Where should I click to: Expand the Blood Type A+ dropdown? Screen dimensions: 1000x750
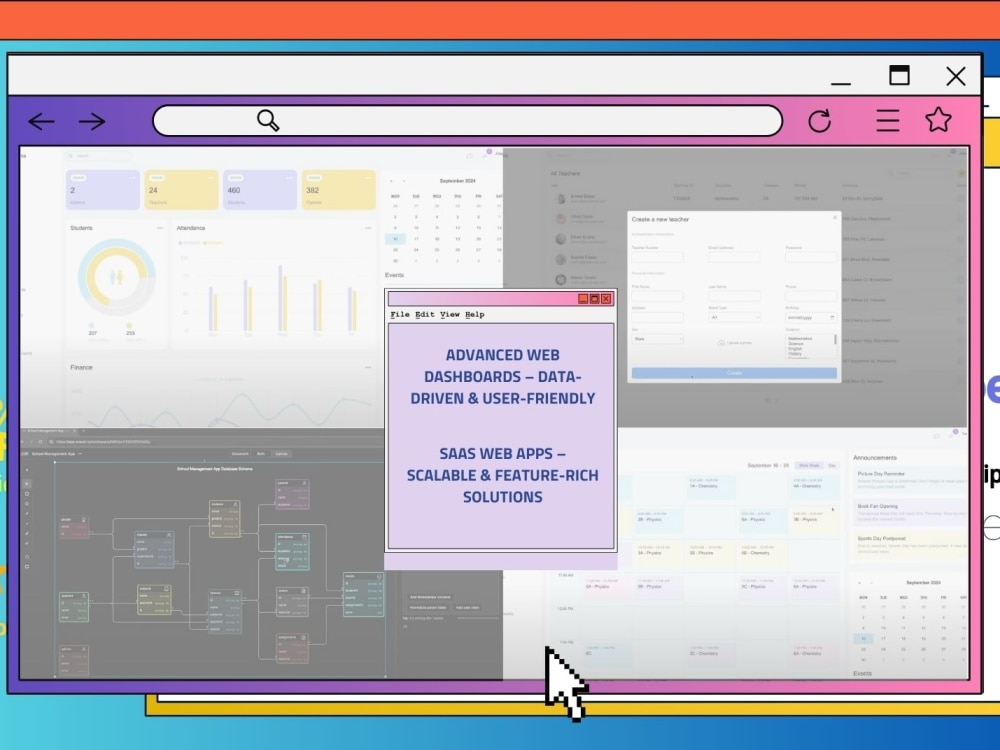[x=734, y=317]
